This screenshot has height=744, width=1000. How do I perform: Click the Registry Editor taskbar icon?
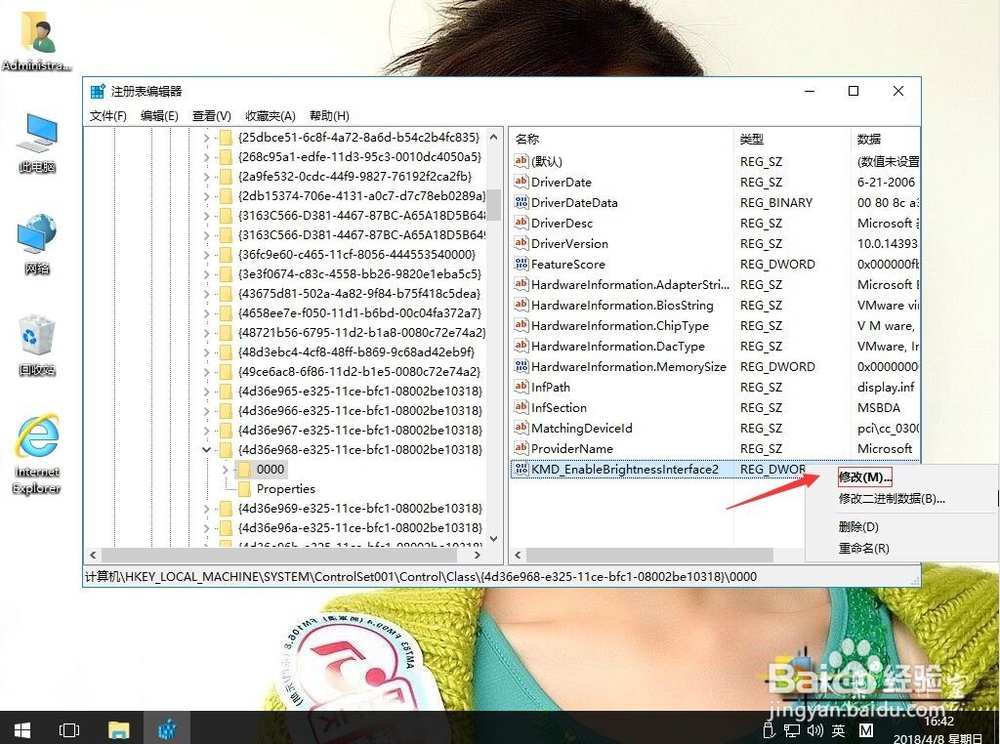point(167,729)
